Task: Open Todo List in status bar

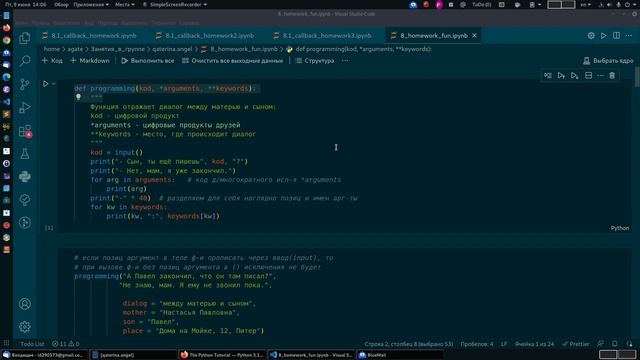Action: click(x=32, y=344)
